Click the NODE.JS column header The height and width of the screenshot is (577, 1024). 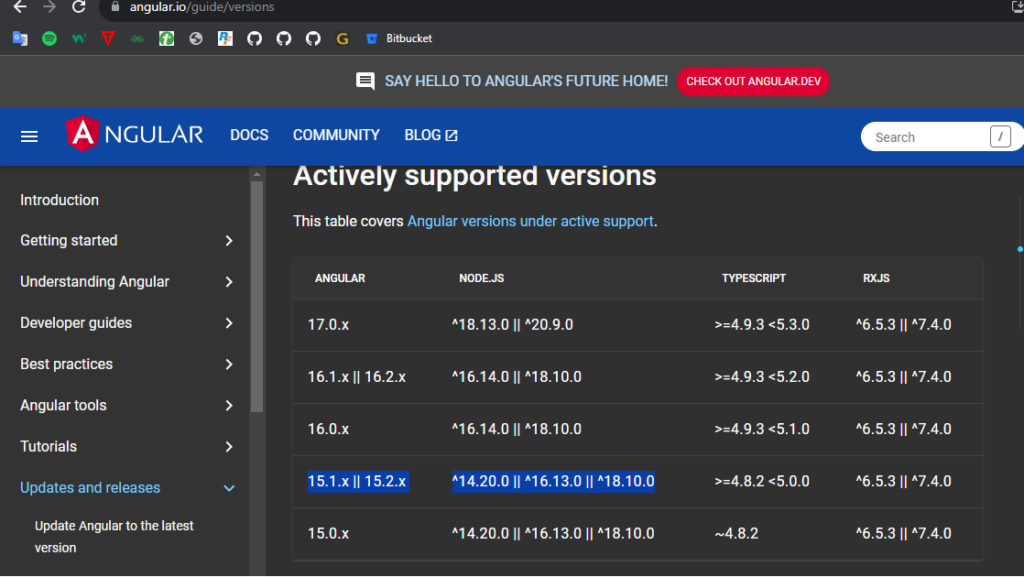(x=481, y=278)
